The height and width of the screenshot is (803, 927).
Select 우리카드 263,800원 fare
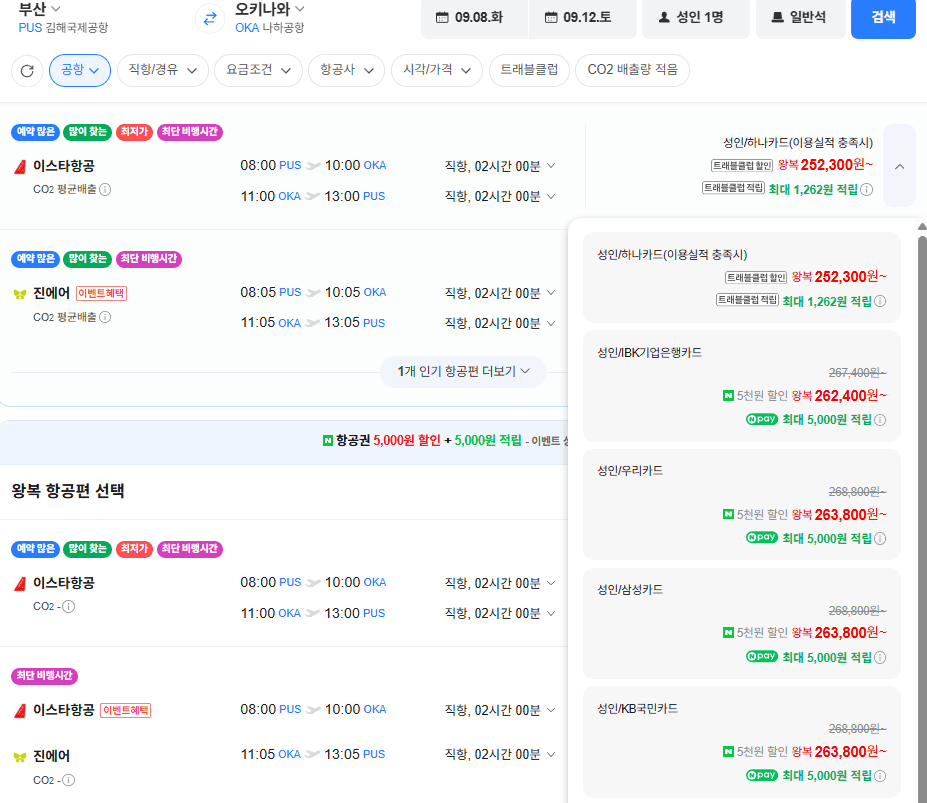point(741,504)
